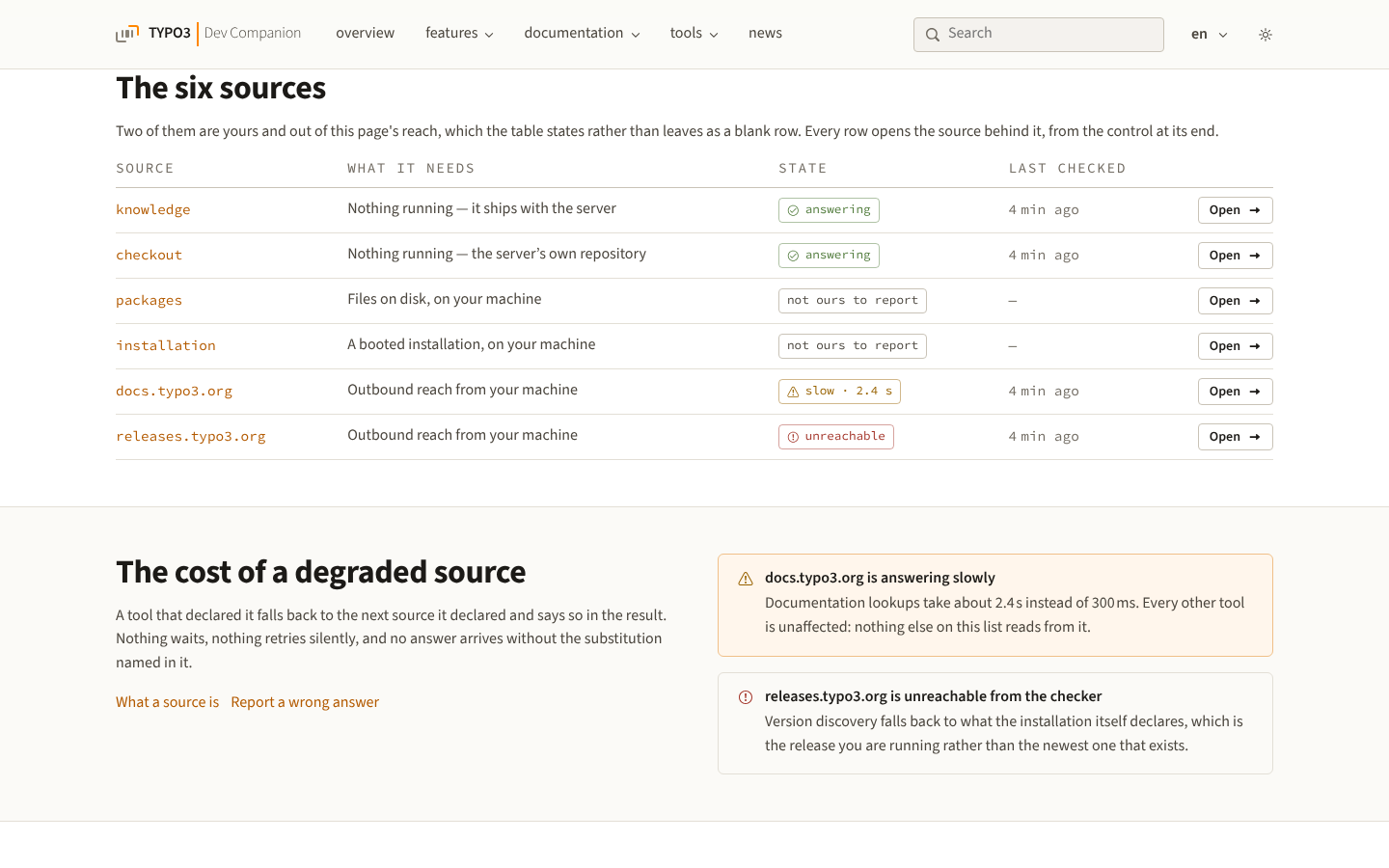Click 'releases.typo3.org is unreachable from the checker' title

[x=933, y=696]
